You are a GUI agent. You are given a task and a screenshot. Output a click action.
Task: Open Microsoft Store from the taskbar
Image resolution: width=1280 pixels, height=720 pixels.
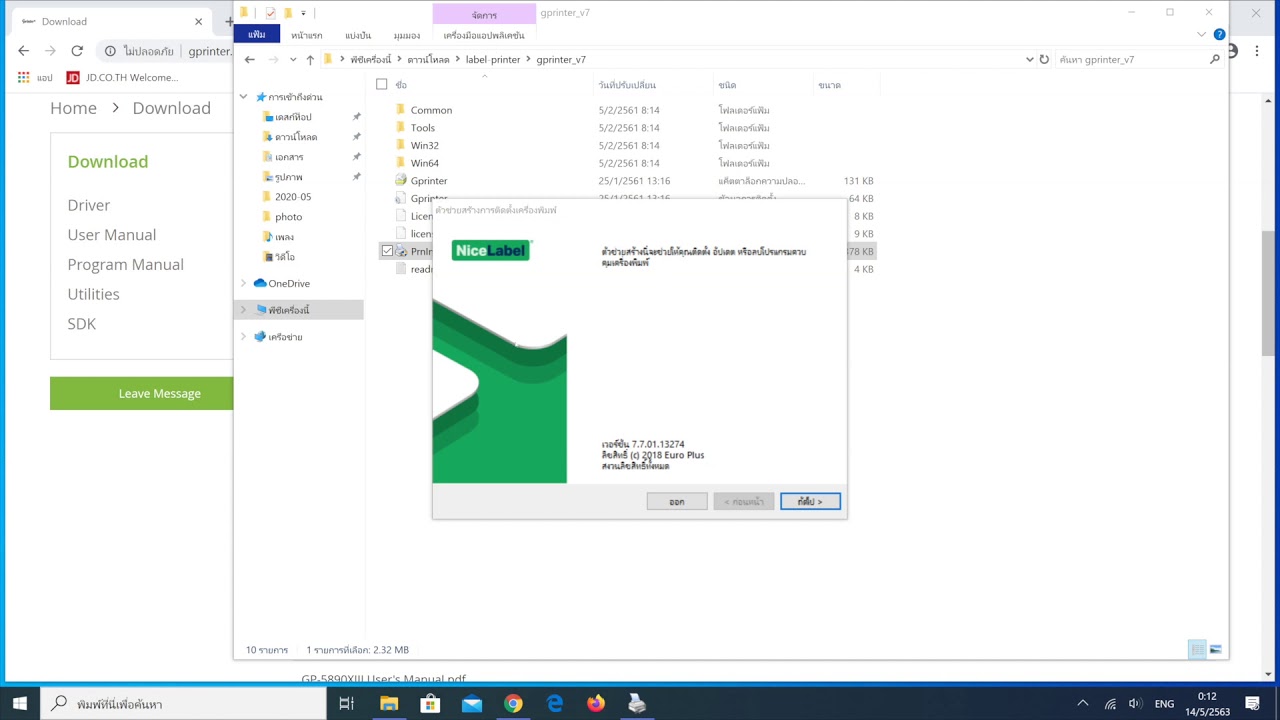430,704
